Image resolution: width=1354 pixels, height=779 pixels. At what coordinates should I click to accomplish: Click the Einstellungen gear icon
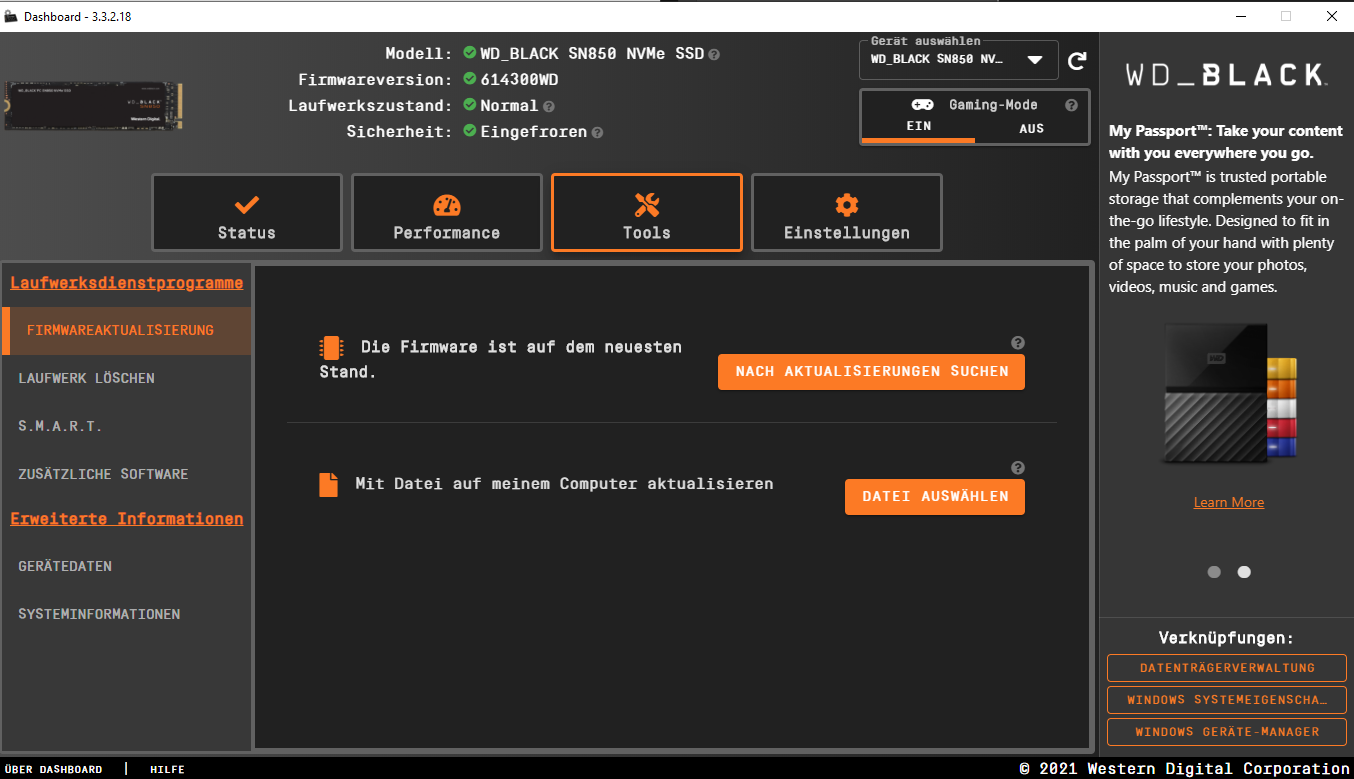click(847, 205)
